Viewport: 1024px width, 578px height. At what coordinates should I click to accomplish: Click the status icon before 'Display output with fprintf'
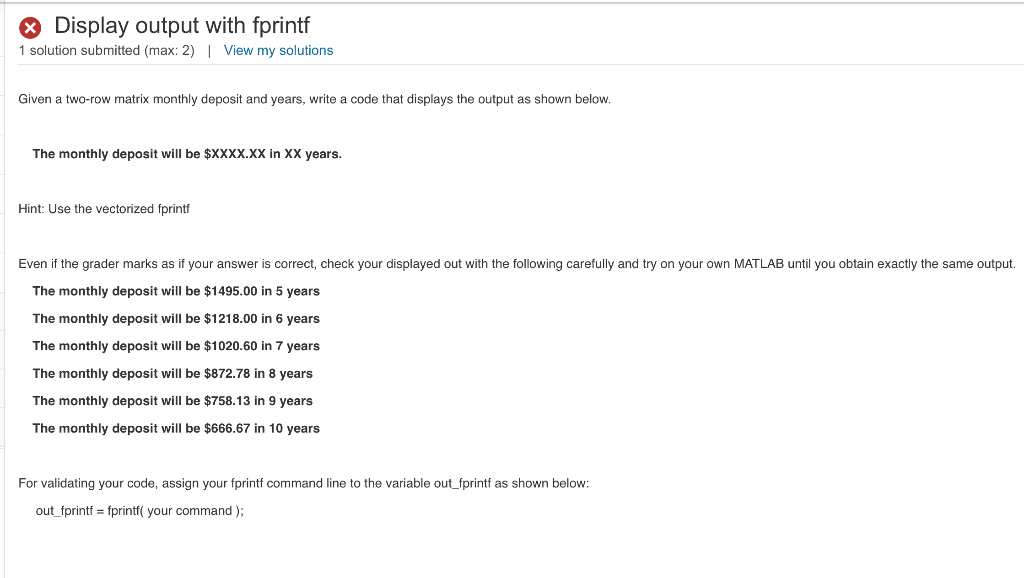coord(30,26)
